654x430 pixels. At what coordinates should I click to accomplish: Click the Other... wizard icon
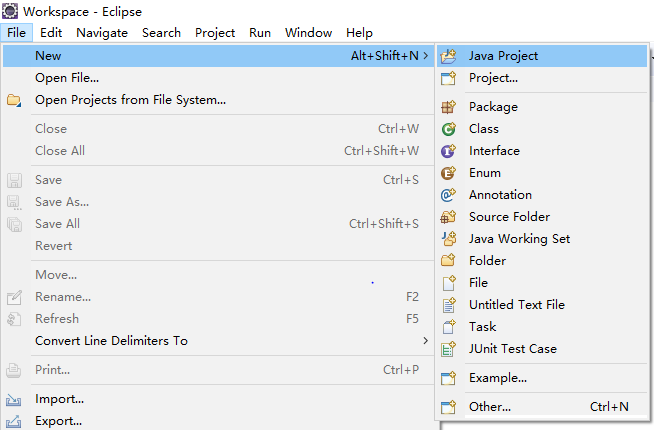click(448, 407)
